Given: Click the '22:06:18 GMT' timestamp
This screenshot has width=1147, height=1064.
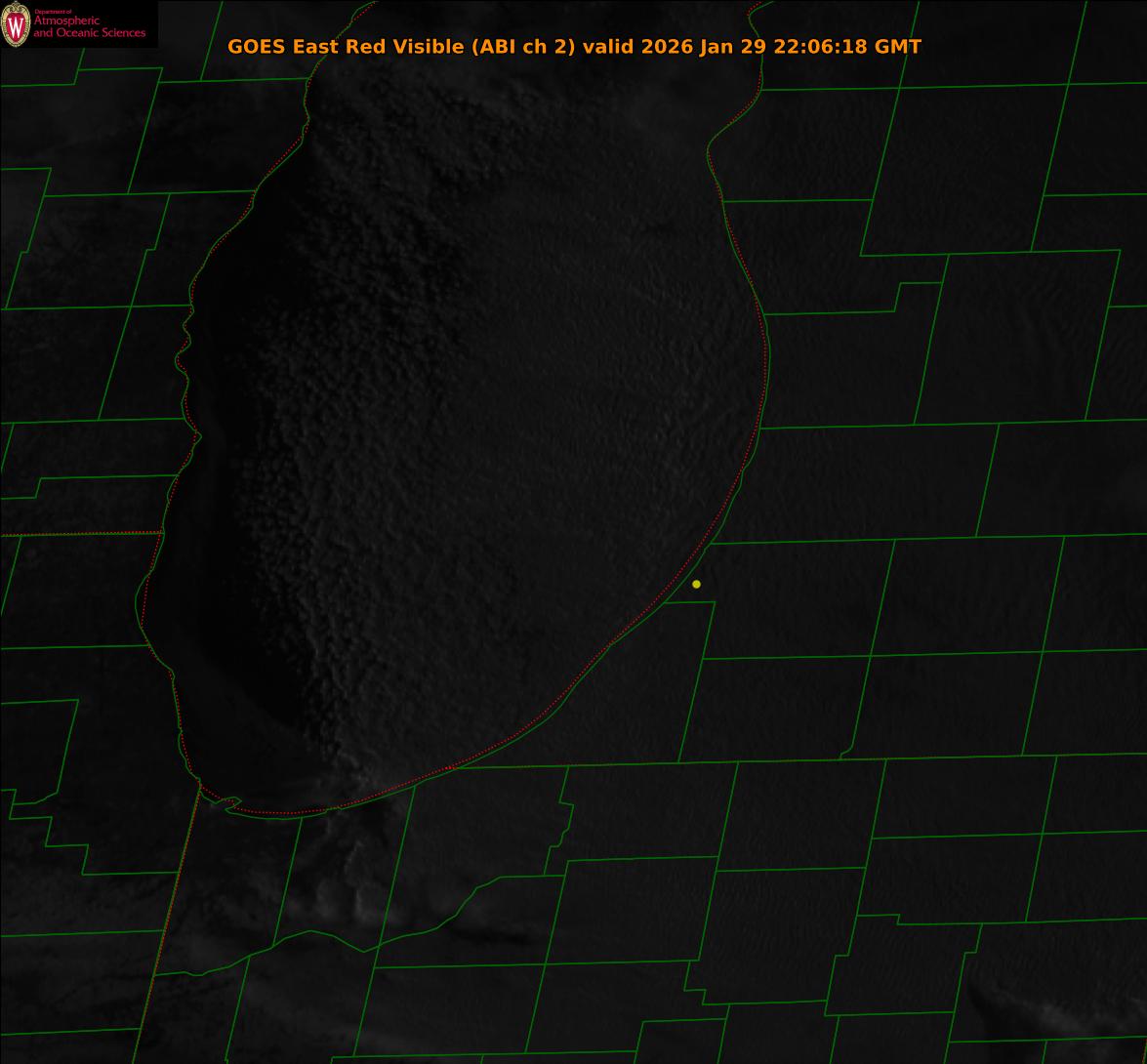Looking at the screenshot, I should pos(846,47).
